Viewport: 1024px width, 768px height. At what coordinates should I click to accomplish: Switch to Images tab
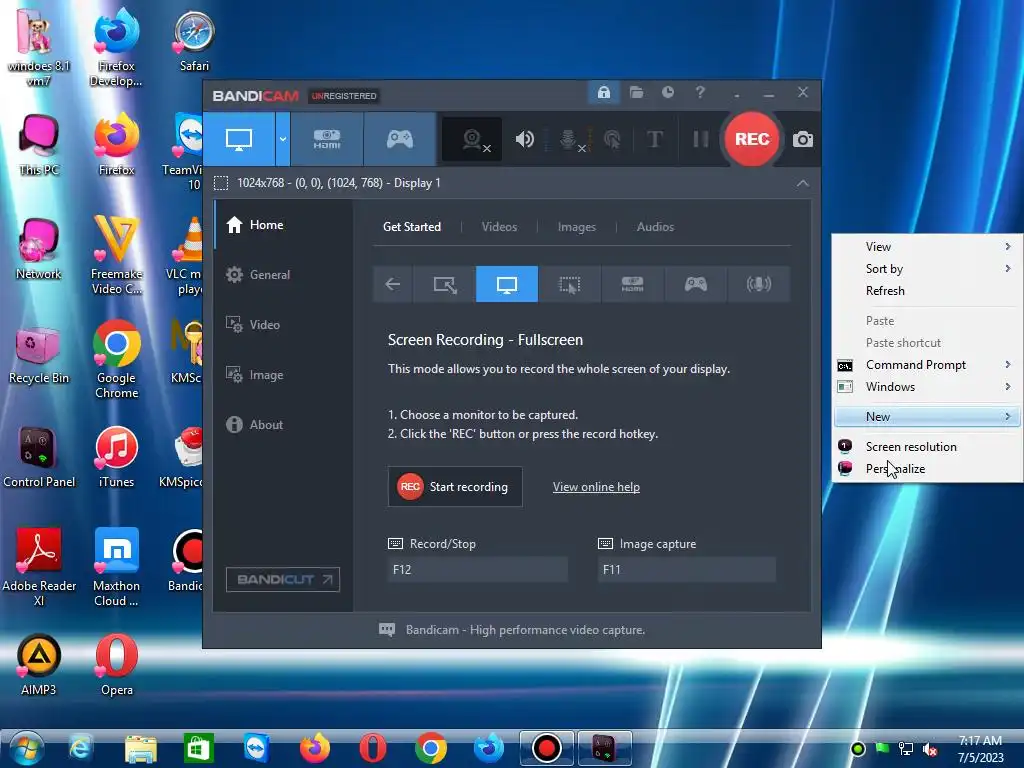coord(577,227)
